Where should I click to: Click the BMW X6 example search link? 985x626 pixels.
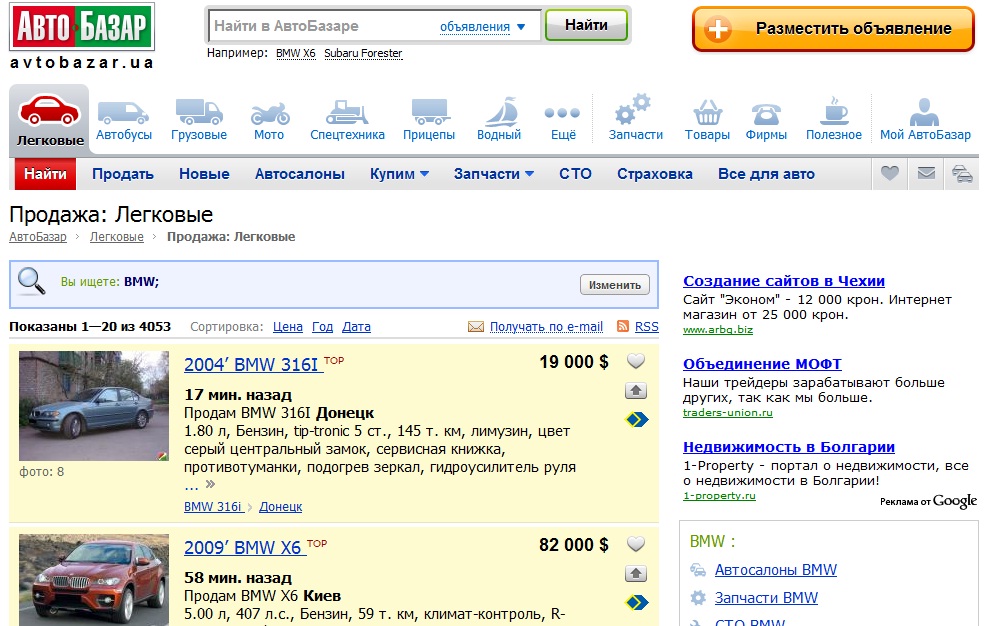point(296,53)
